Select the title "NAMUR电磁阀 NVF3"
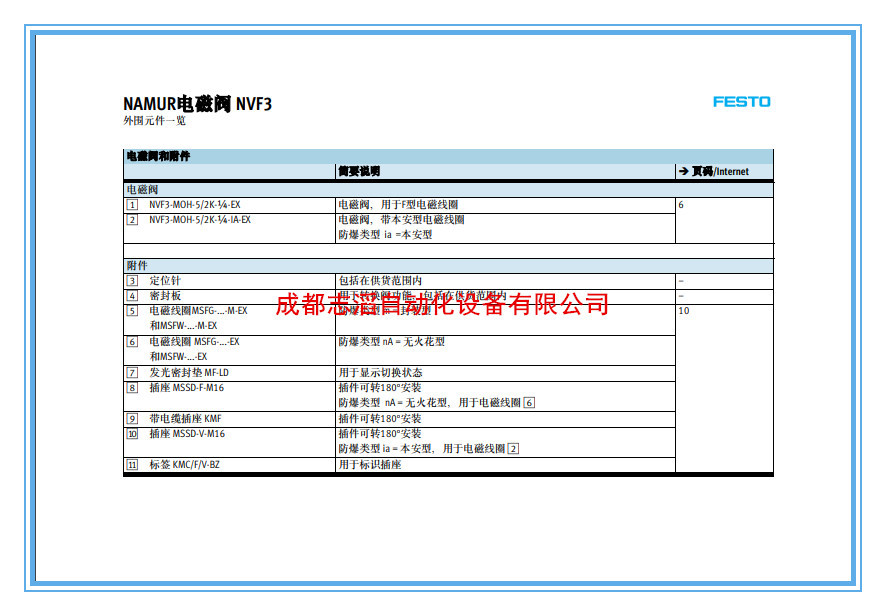886x616 pixels. point(197,104)
